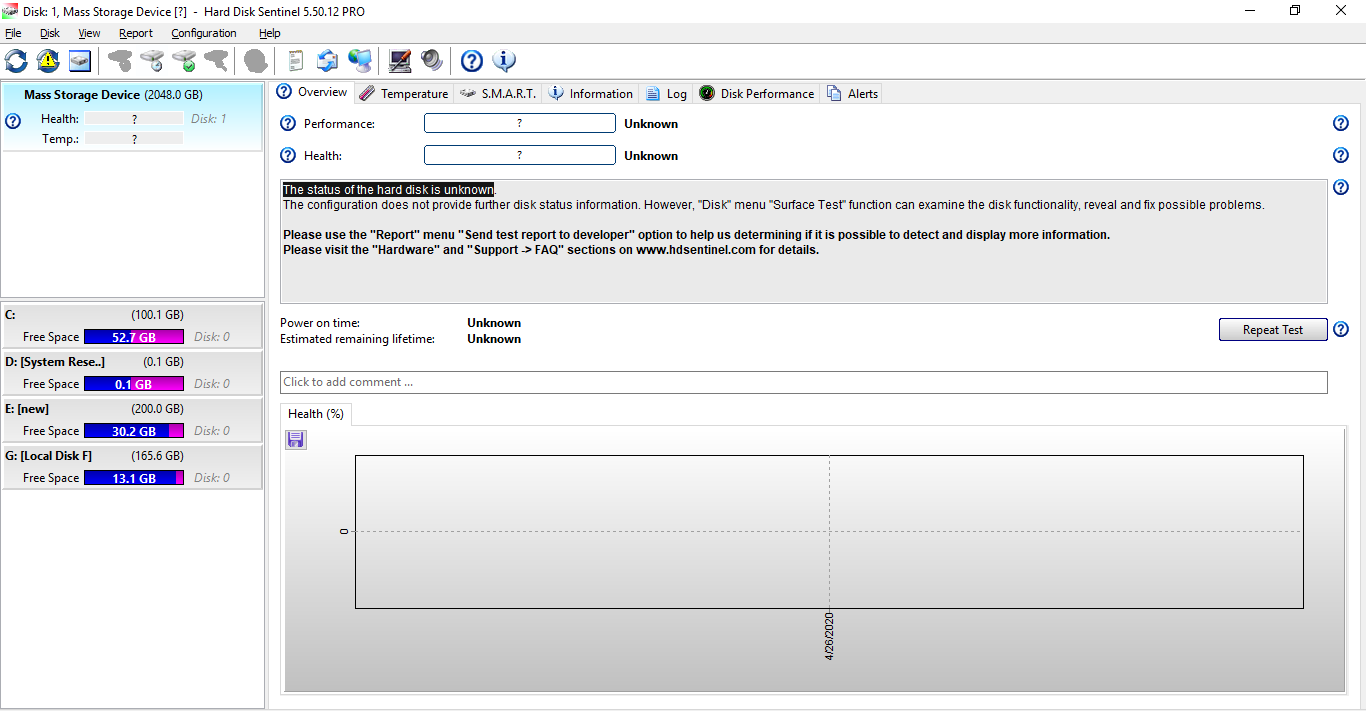Click the help icon beside Mass Storage Device health

(13, 121)
